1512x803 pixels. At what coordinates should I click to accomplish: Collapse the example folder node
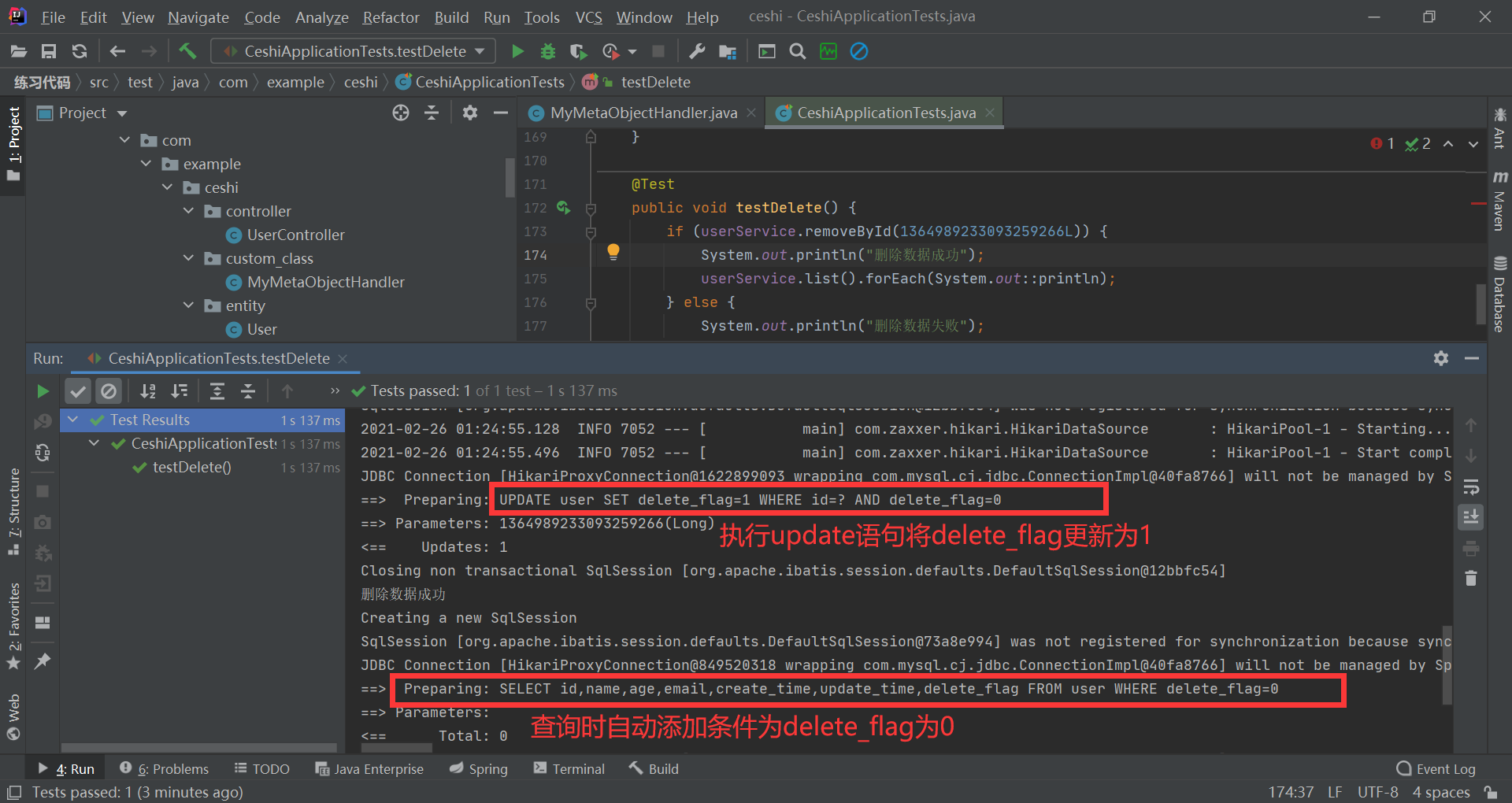(146, 164)
